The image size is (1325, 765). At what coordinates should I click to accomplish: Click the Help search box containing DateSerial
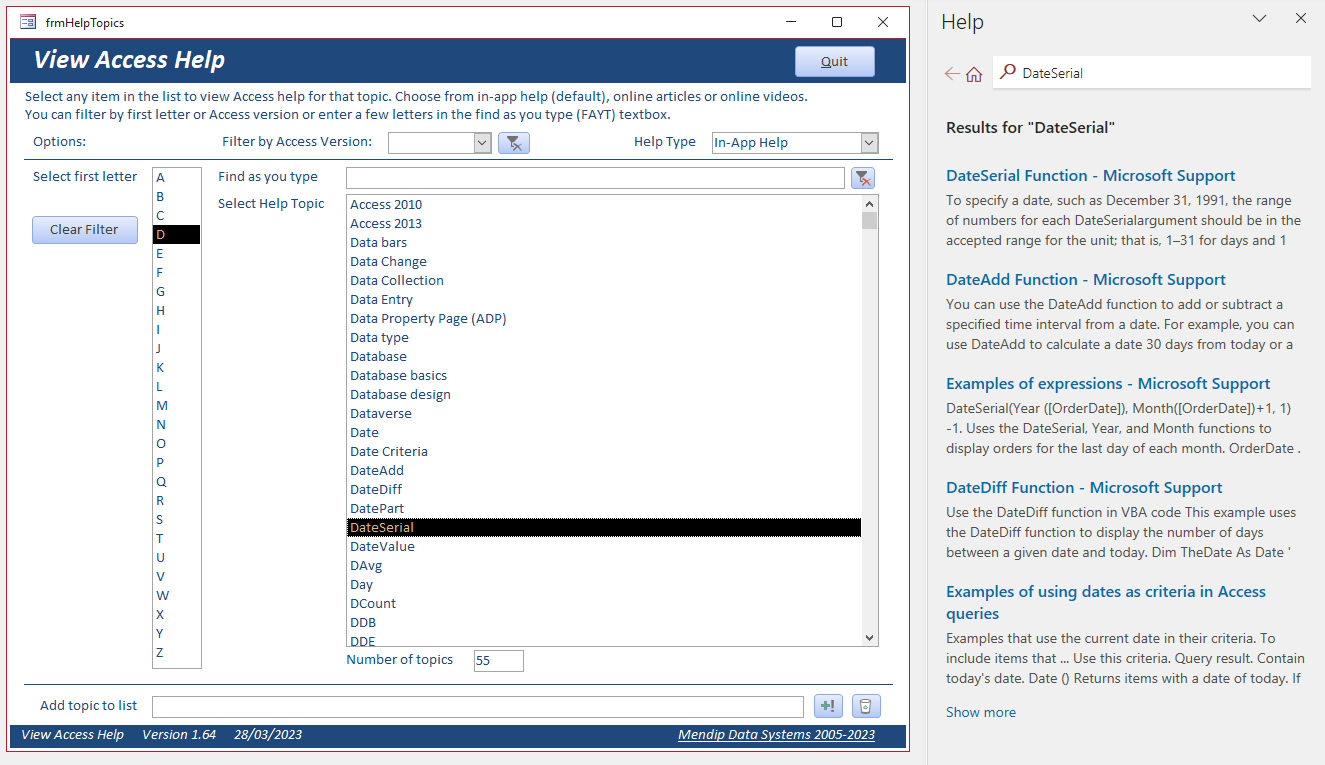click(1151, 73)
